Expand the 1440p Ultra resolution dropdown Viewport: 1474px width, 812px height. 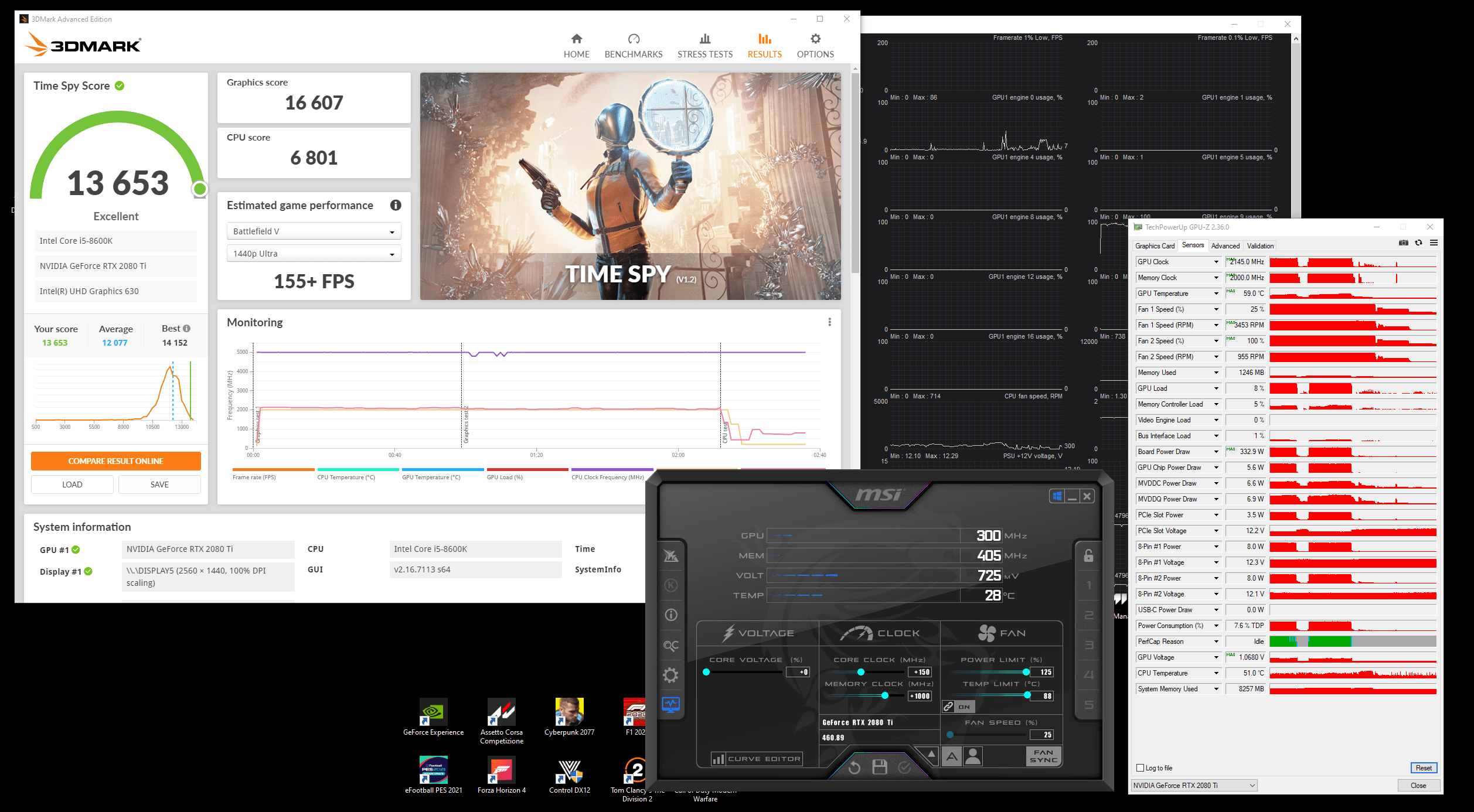point(314,254)
